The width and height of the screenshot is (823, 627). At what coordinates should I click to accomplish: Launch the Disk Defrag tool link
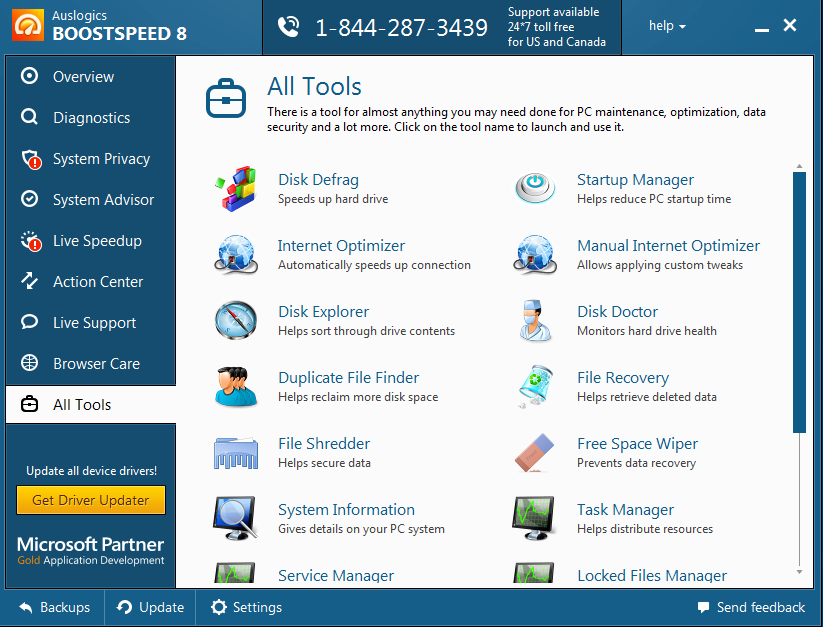318,180
